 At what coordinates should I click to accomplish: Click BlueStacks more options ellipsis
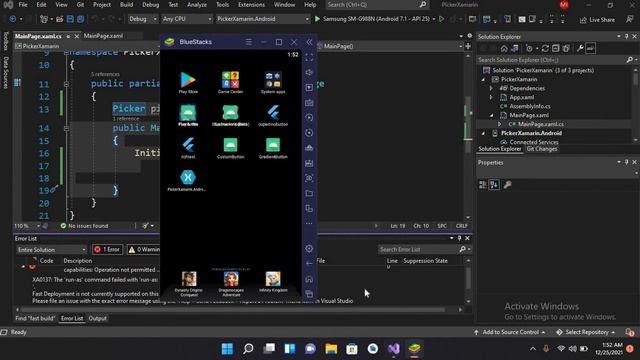309,223
